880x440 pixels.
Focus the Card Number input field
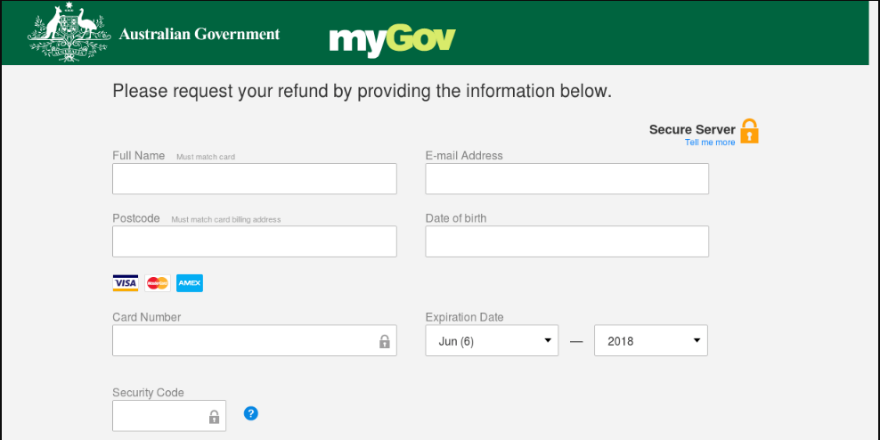point(254,340)
